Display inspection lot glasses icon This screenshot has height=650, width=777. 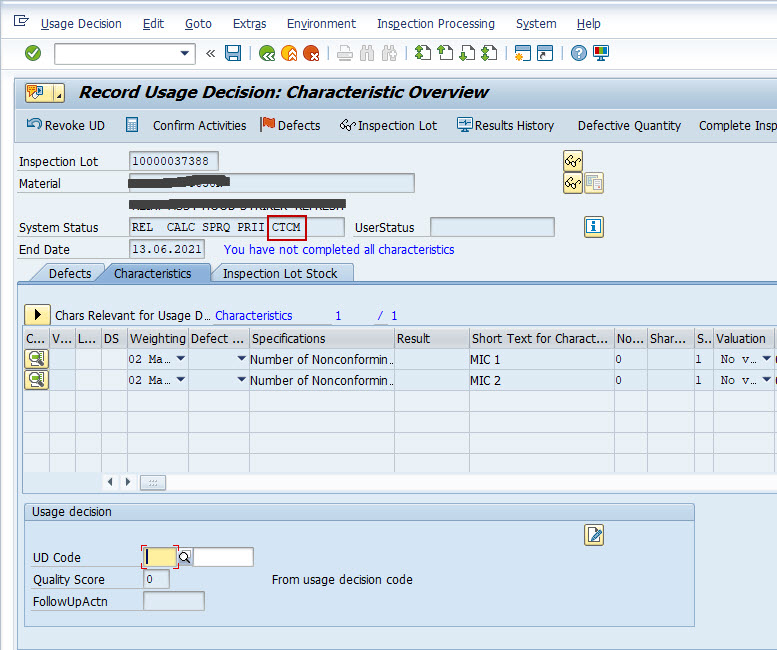click(573, 161)
